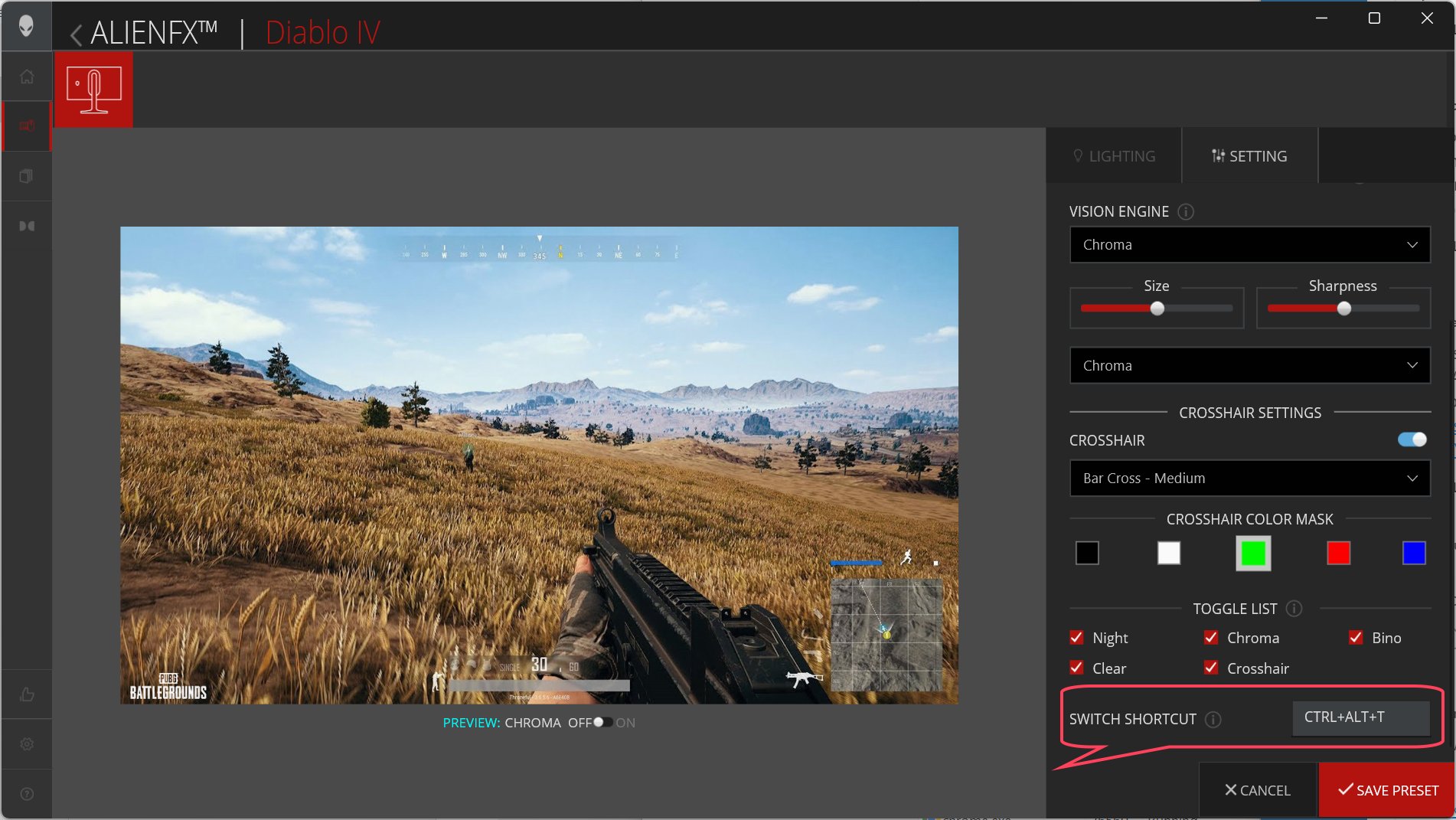Open the help question mark icon
This screenshot has height=820, width=1456.
(x=27, y=794)
